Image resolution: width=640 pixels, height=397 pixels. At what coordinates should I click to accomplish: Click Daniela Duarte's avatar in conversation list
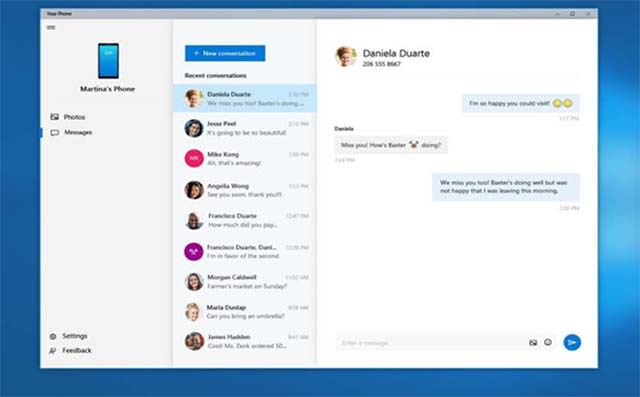194,98
